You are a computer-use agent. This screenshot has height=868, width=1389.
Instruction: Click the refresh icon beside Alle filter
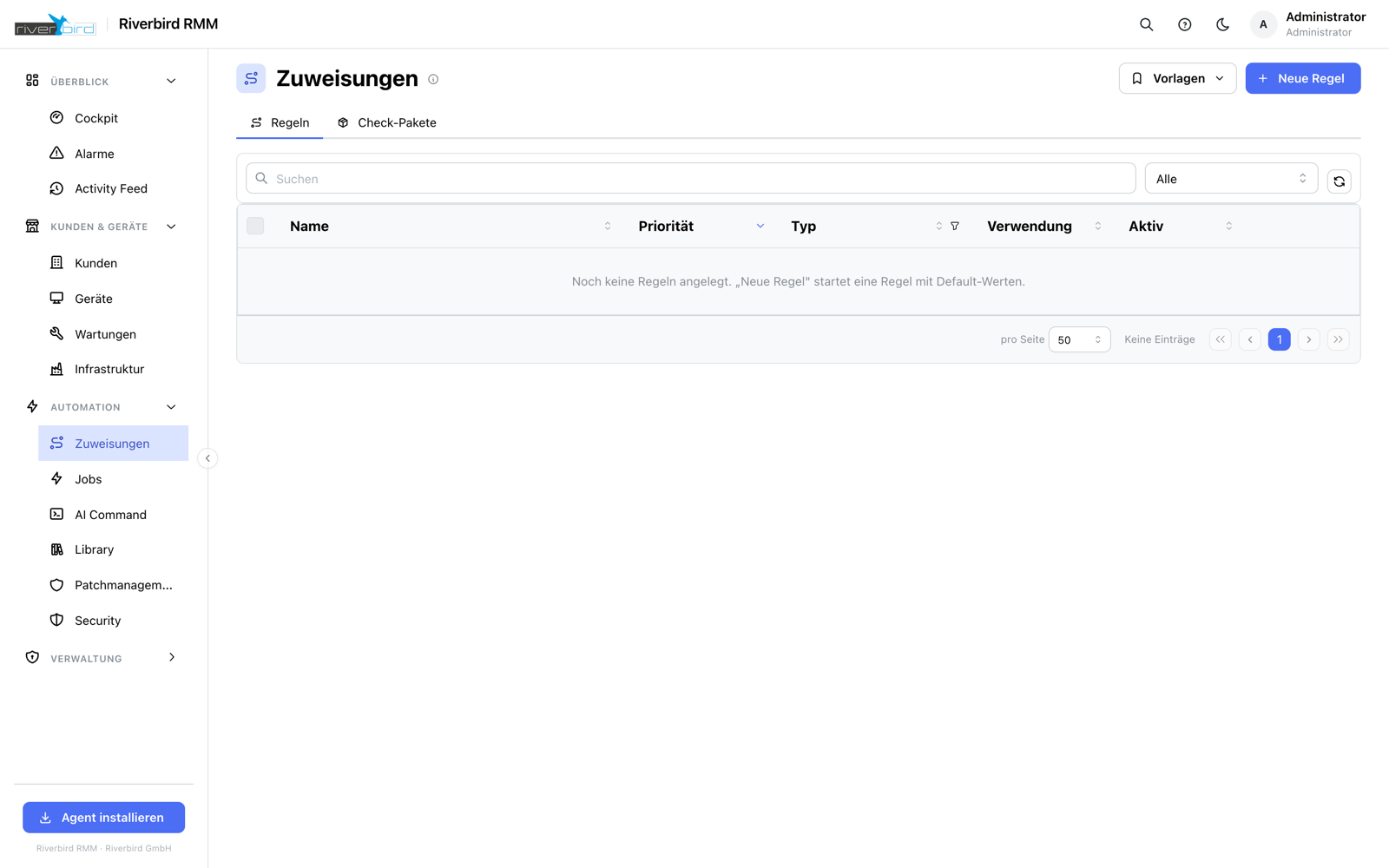point(1339,181)
